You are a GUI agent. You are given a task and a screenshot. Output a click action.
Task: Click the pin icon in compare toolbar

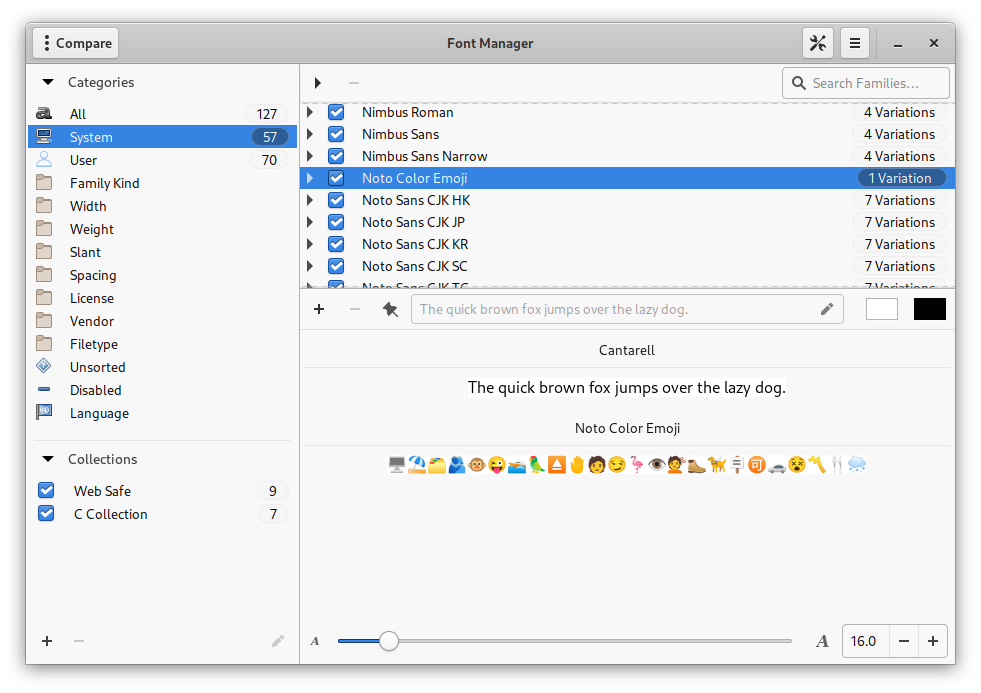tap(390, 309)
